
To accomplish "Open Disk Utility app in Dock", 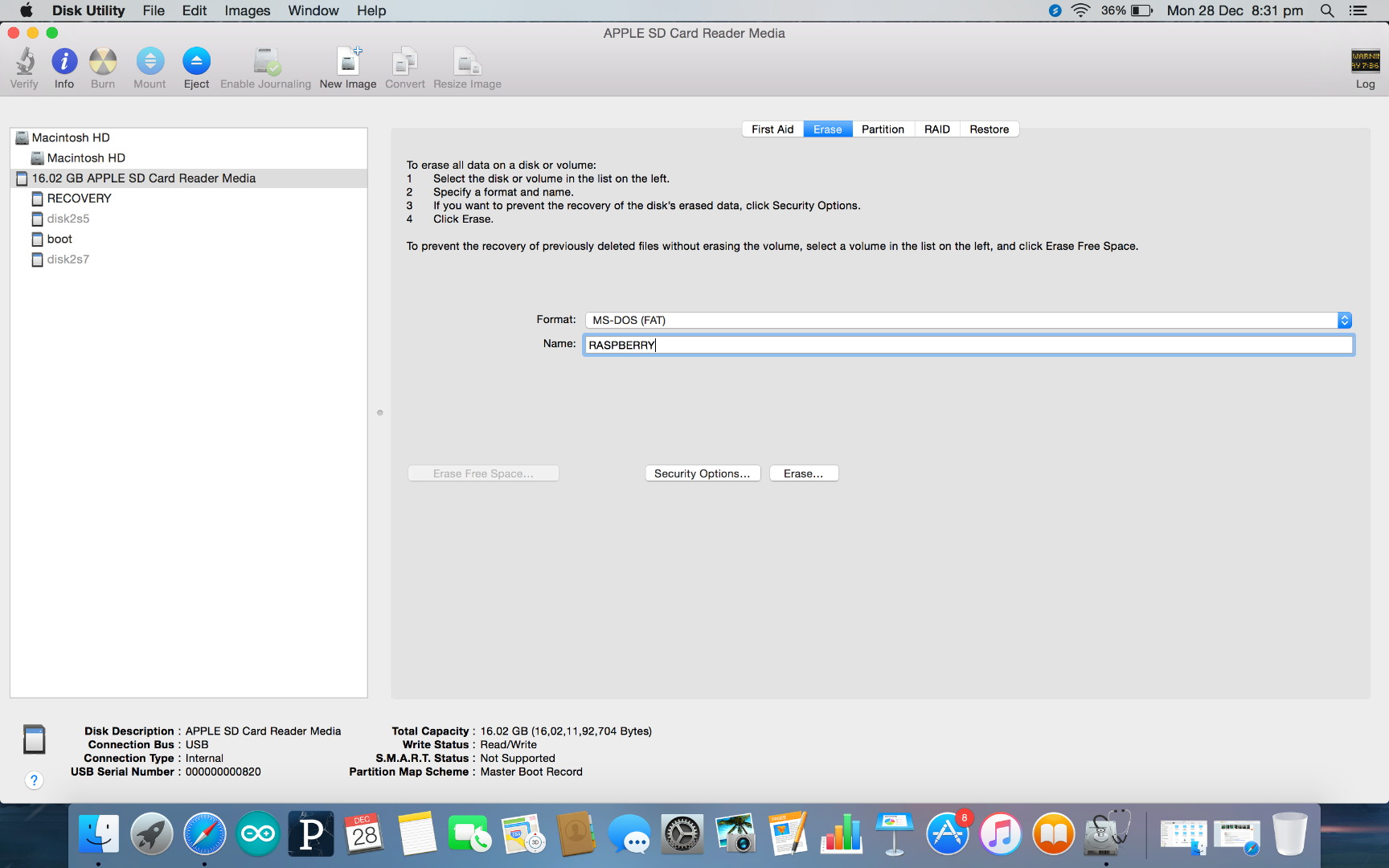I will [1107, 833].
